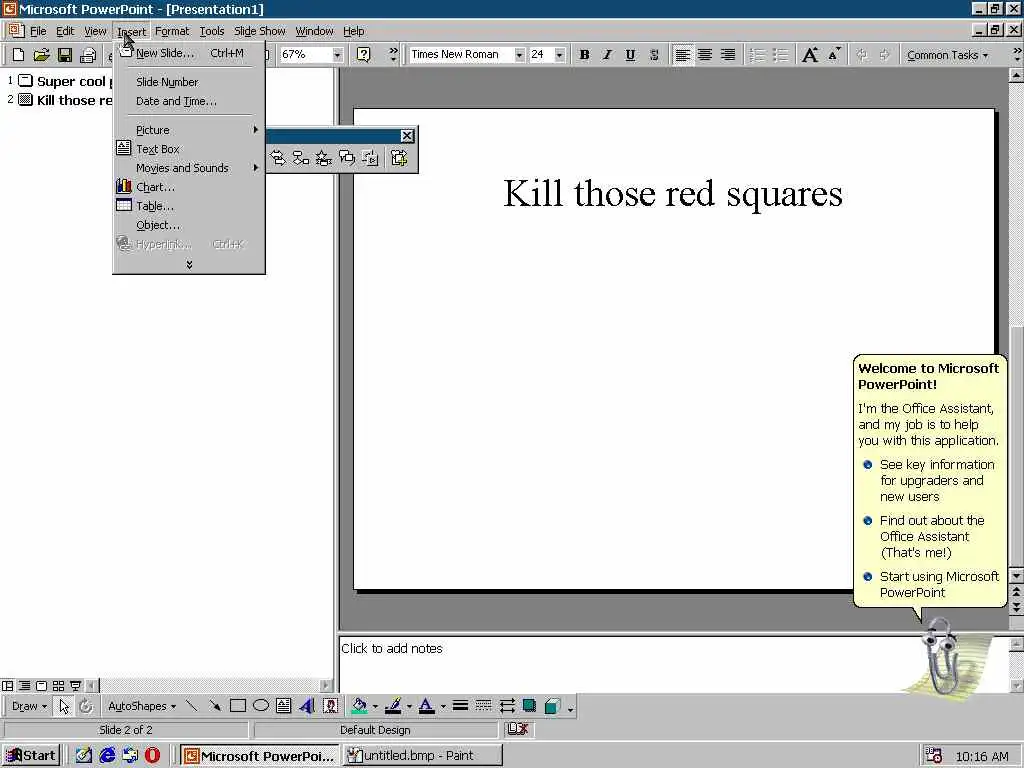Open the Format menu

tap(172, 31)
